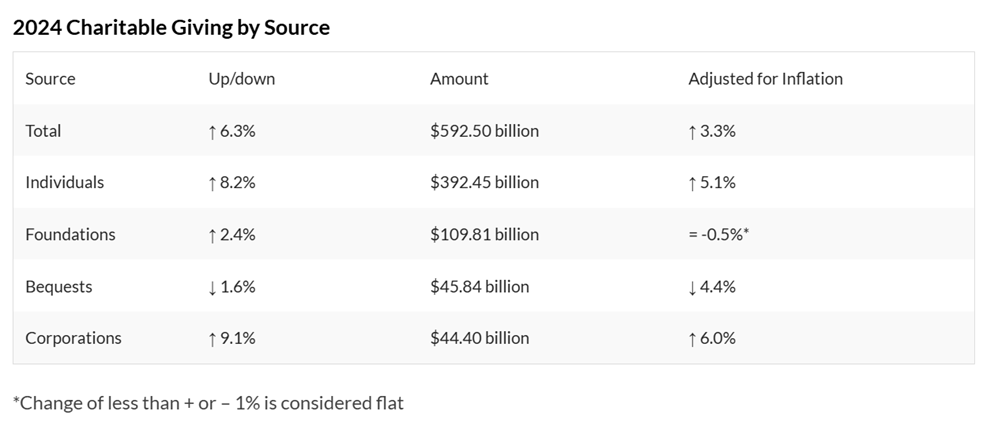
Task: Click the footnote about changes considered flat
Action: coord(208,404)
